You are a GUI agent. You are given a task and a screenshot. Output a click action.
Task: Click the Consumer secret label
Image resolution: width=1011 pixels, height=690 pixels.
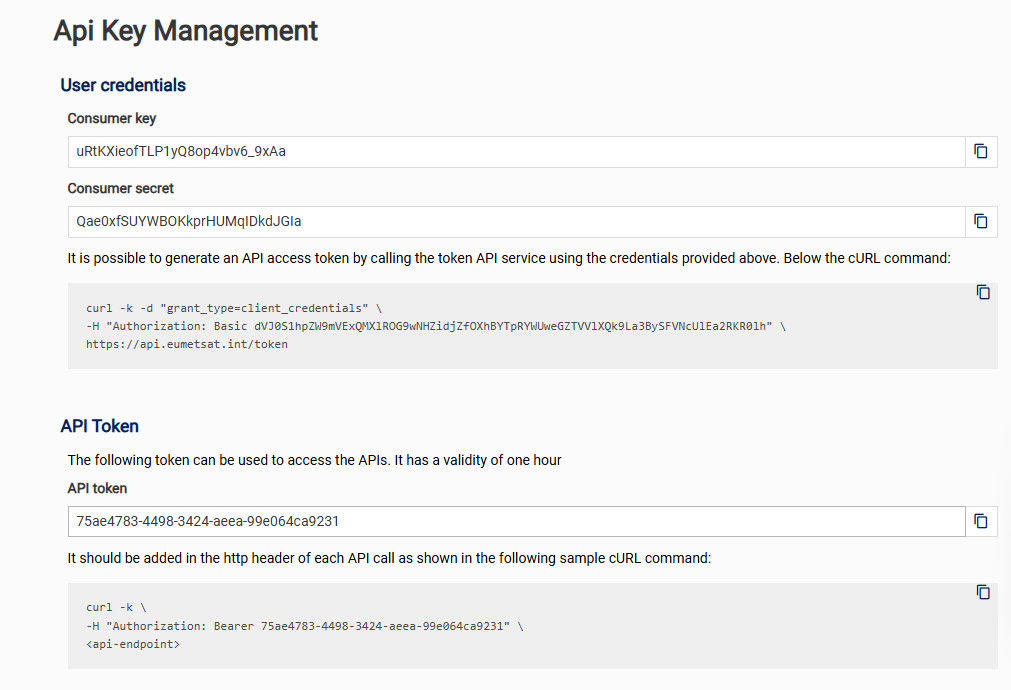pyautogui.click(x=121, y=188)
